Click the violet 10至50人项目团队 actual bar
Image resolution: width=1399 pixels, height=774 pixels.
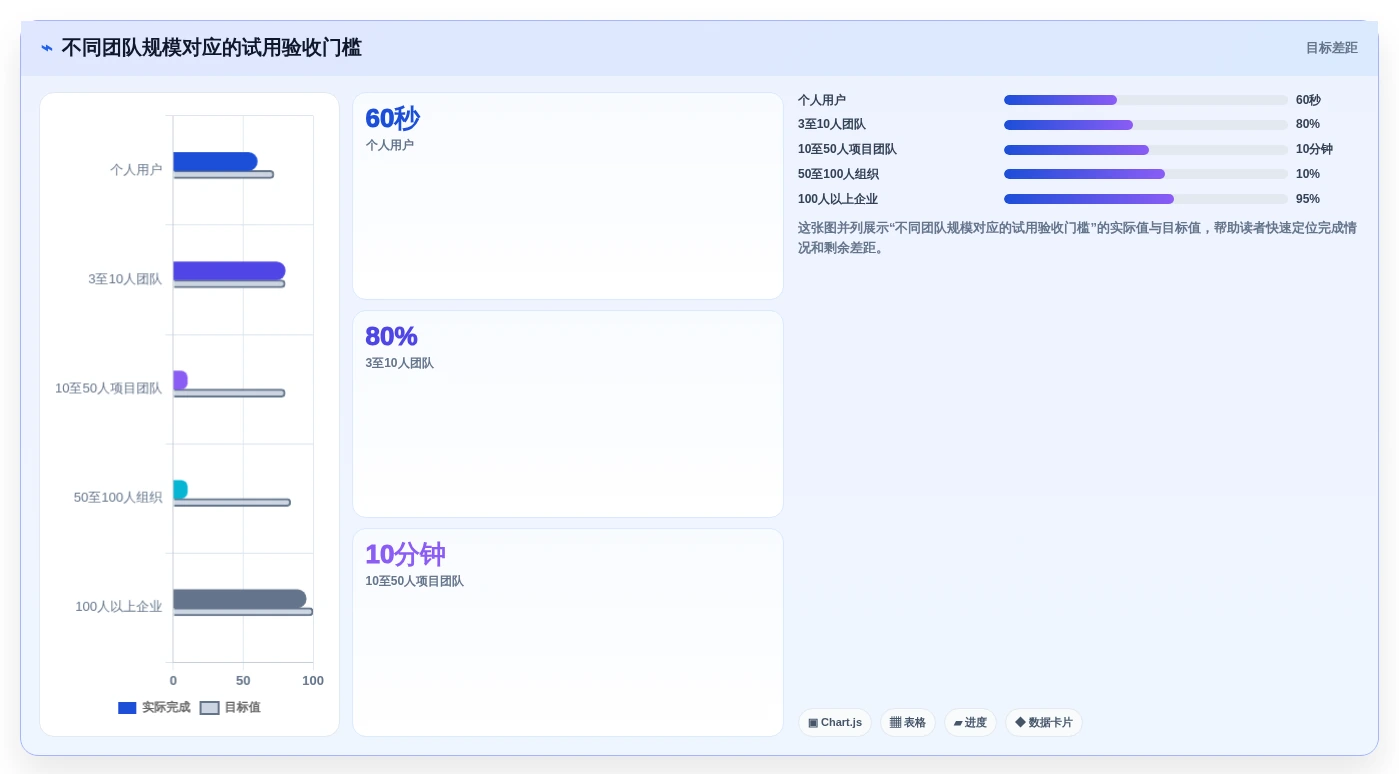click(x=180, y=380)
